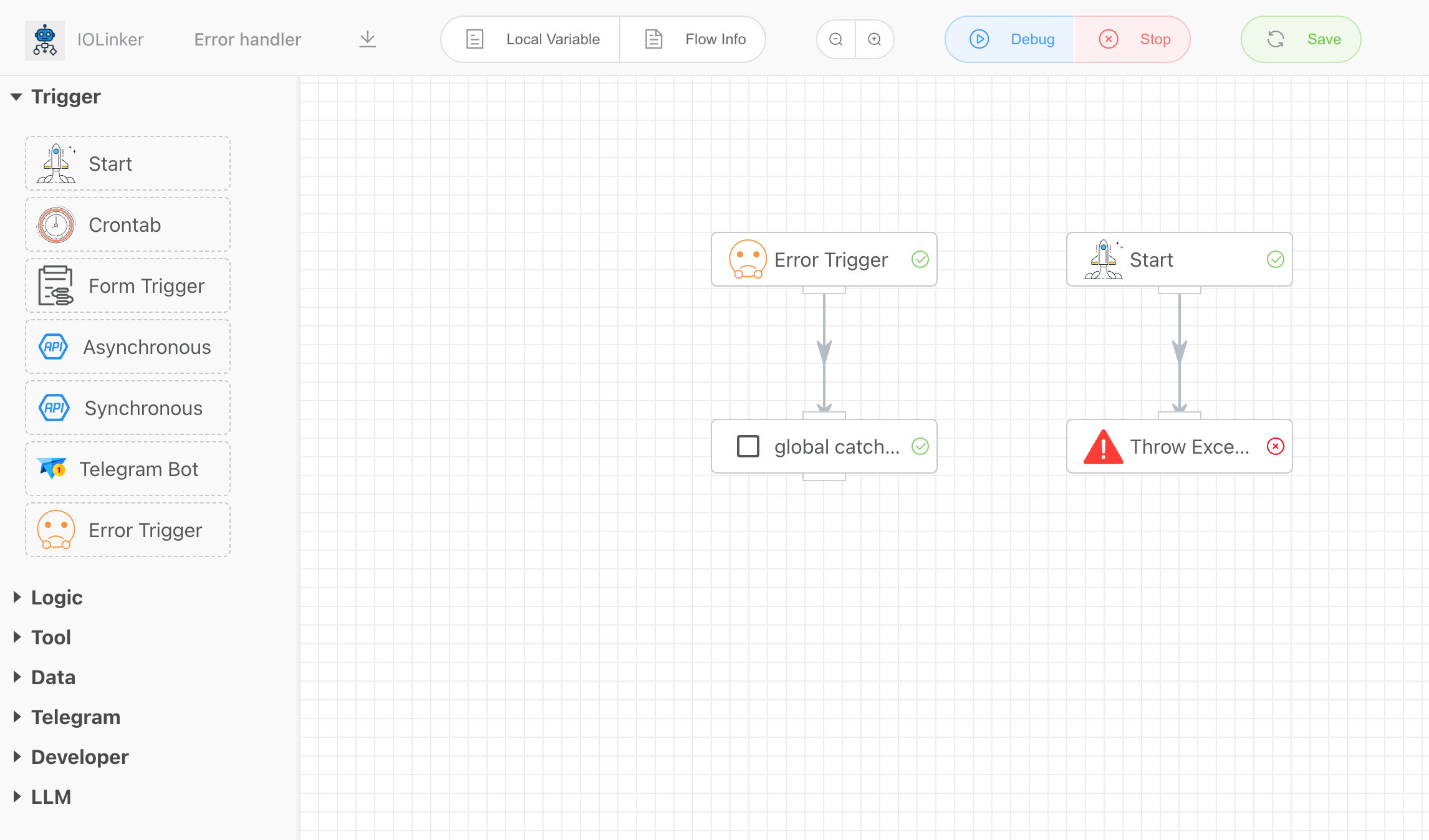
Task: Select the Crontab clock trigger in sidebar
Action: pos(128,225)
